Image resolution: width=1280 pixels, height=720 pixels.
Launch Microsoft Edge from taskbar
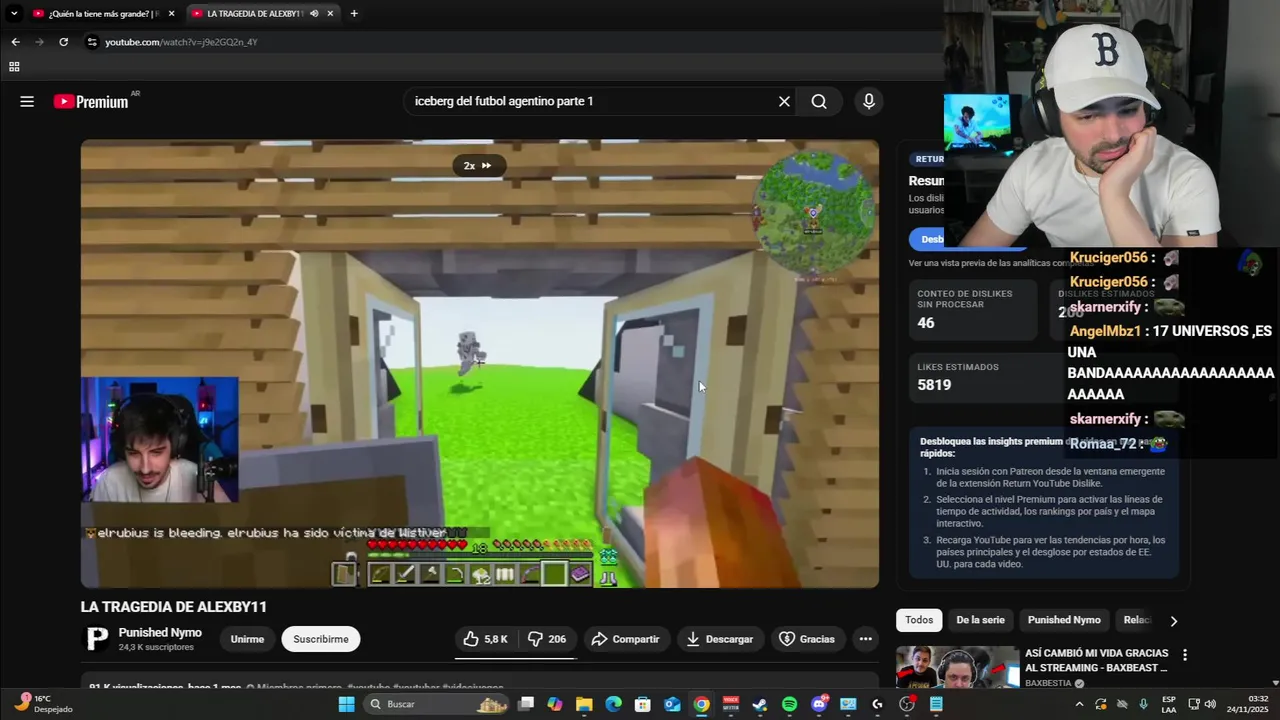[613, 704]
